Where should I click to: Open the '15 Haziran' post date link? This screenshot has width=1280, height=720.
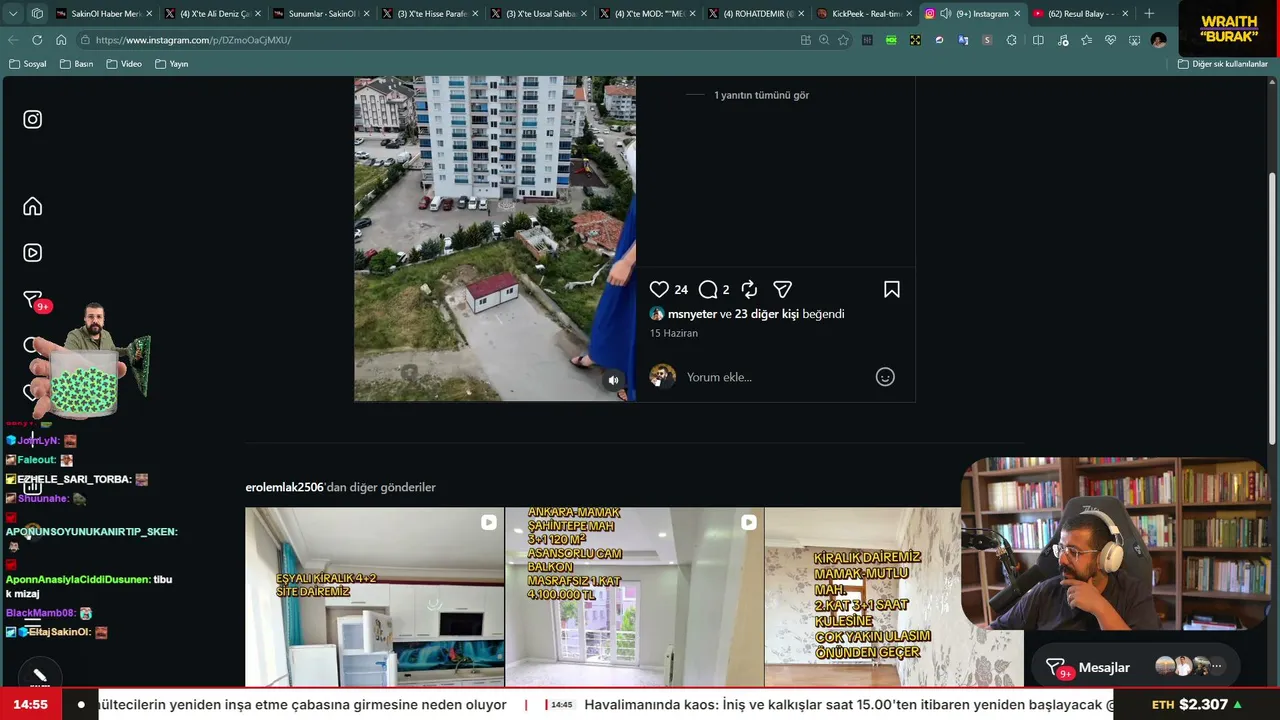[674, 333]
